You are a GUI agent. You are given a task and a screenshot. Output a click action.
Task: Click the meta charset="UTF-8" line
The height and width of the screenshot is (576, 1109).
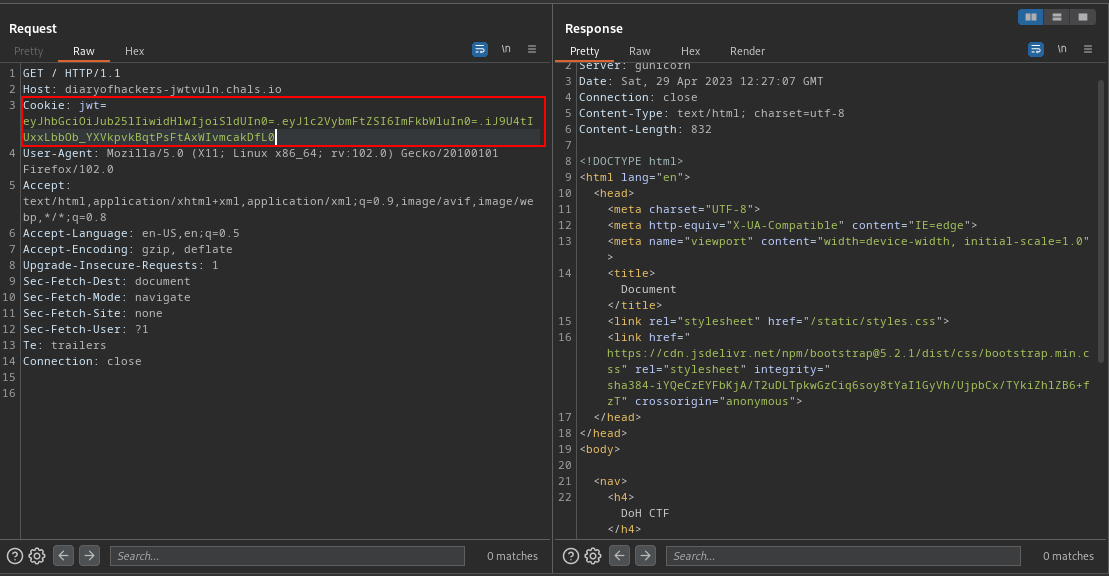coord(683,209)
